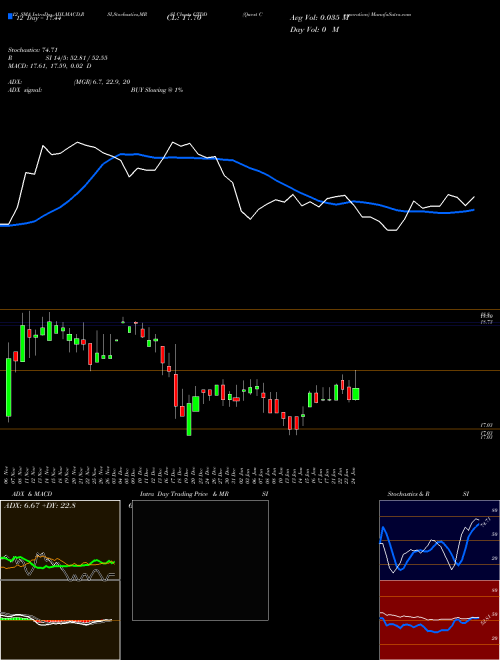Open the red RSI mini chart

[x=439, y=620]
